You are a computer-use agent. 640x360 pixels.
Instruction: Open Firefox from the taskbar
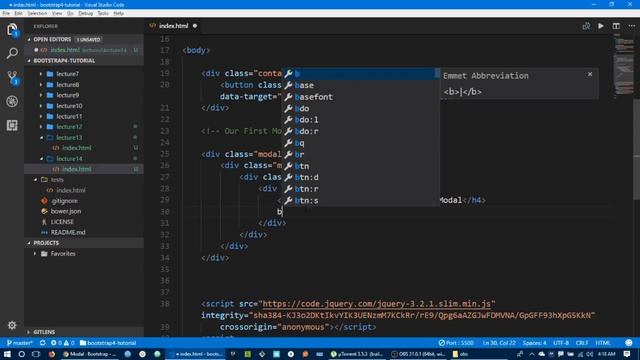click(x=52, y=354)
